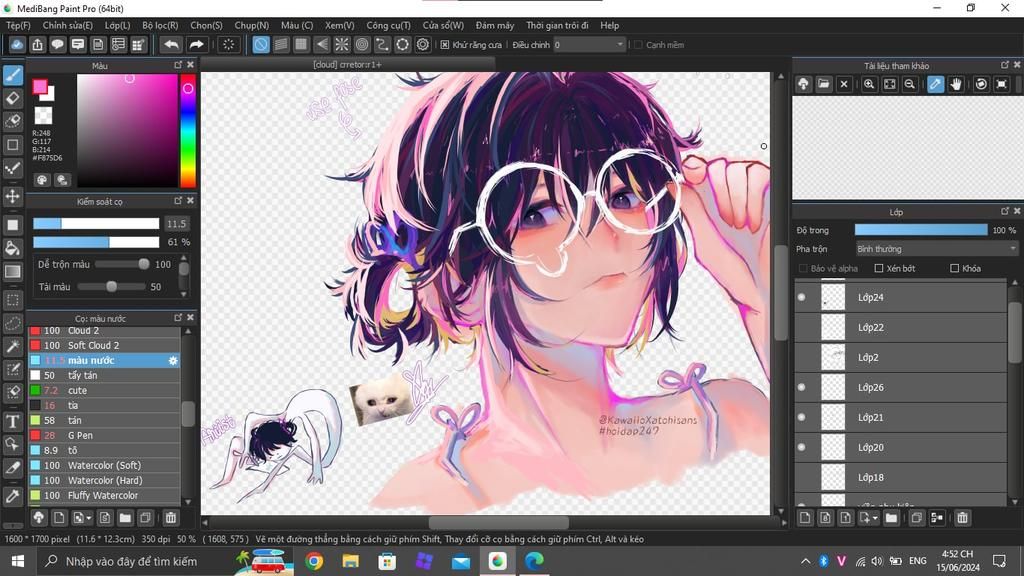Open the Công cụ(T) menu
Screen dimensions: 1024x576
[x=389, y=25]
